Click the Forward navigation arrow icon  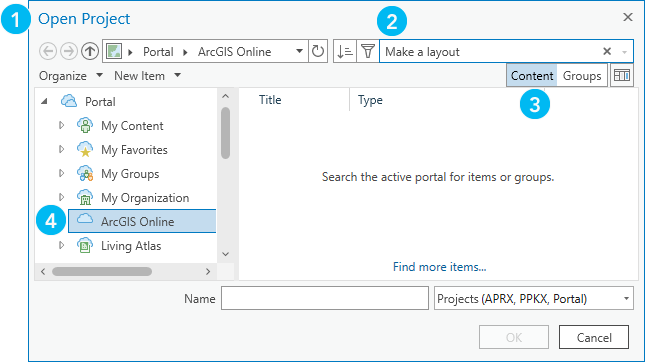coord(69,51)
